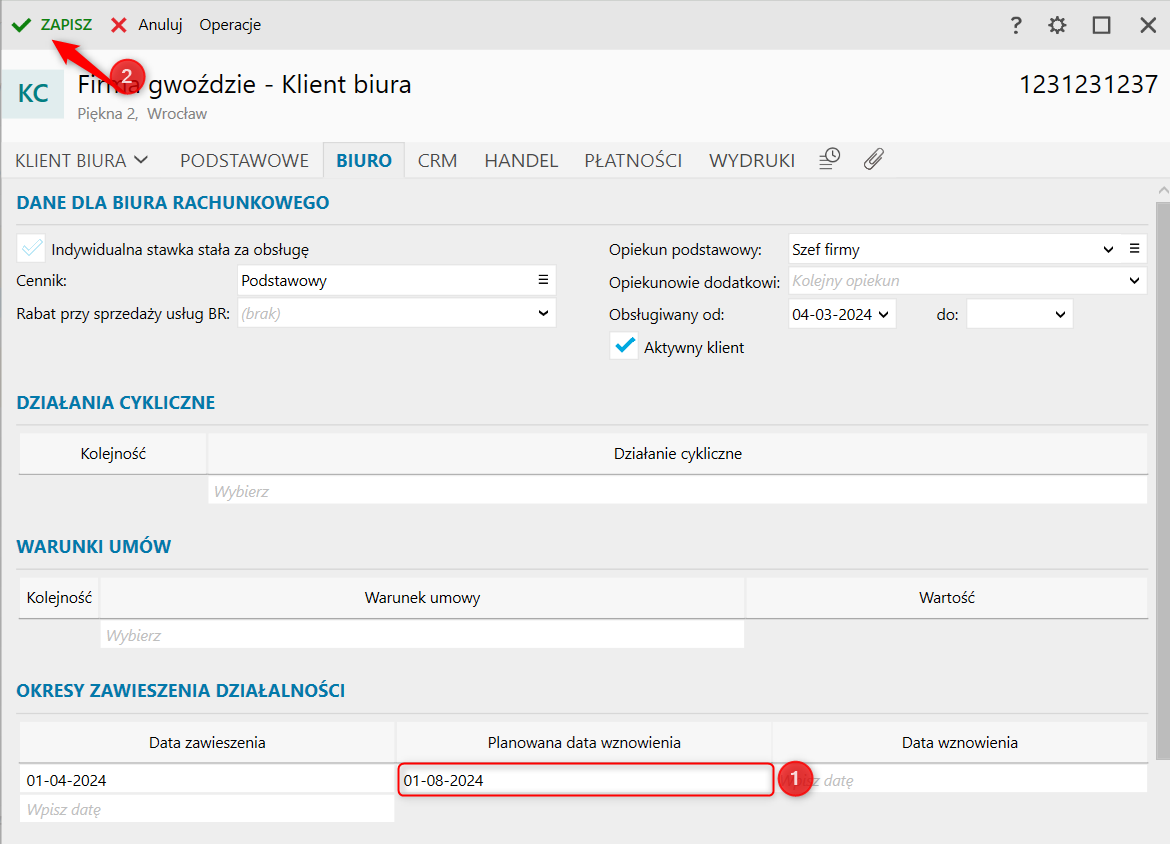Open settings gear icon
This screenshot has width=1170, height=844.
click(x=1057, y=25)
